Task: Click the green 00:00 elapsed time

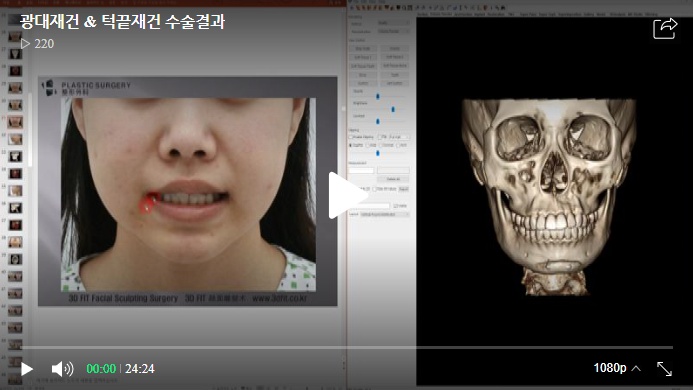Action: coord(101,369)
